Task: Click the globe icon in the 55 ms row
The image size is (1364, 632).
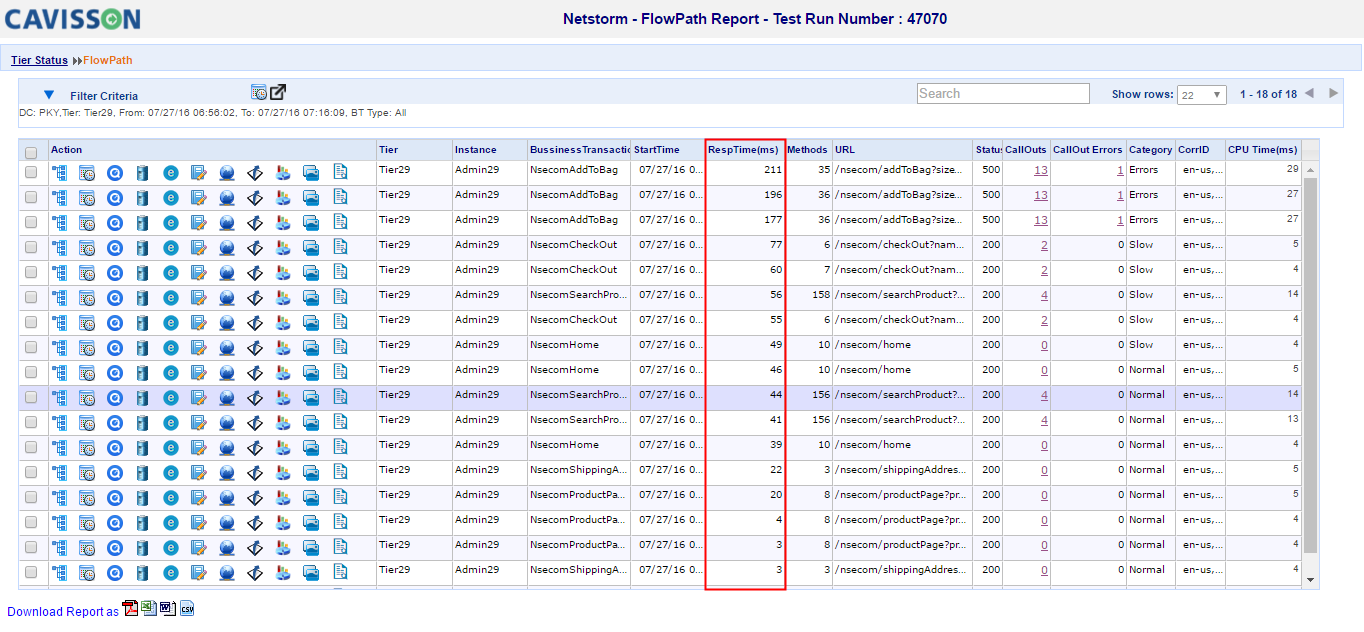Action: (227, 322)
